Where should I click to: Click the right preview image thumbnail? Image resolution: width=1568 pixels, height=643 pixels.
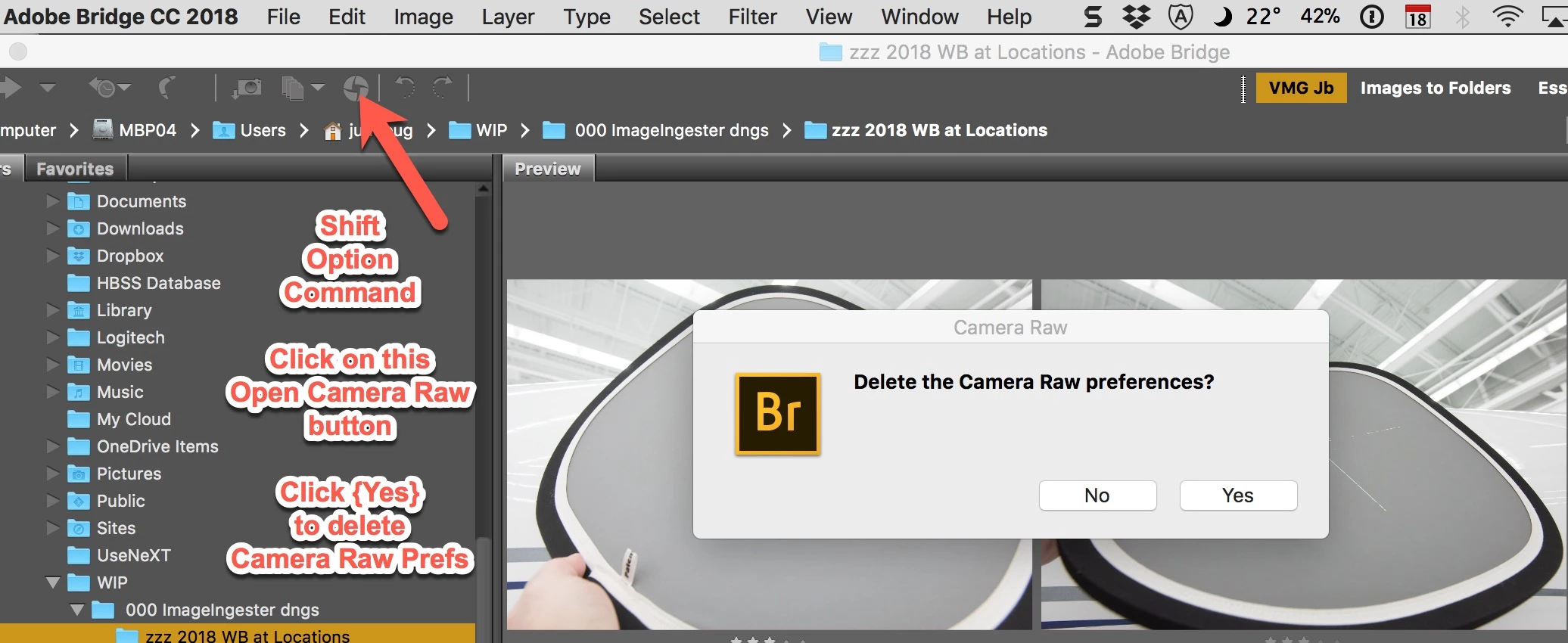click(1303, 454)
